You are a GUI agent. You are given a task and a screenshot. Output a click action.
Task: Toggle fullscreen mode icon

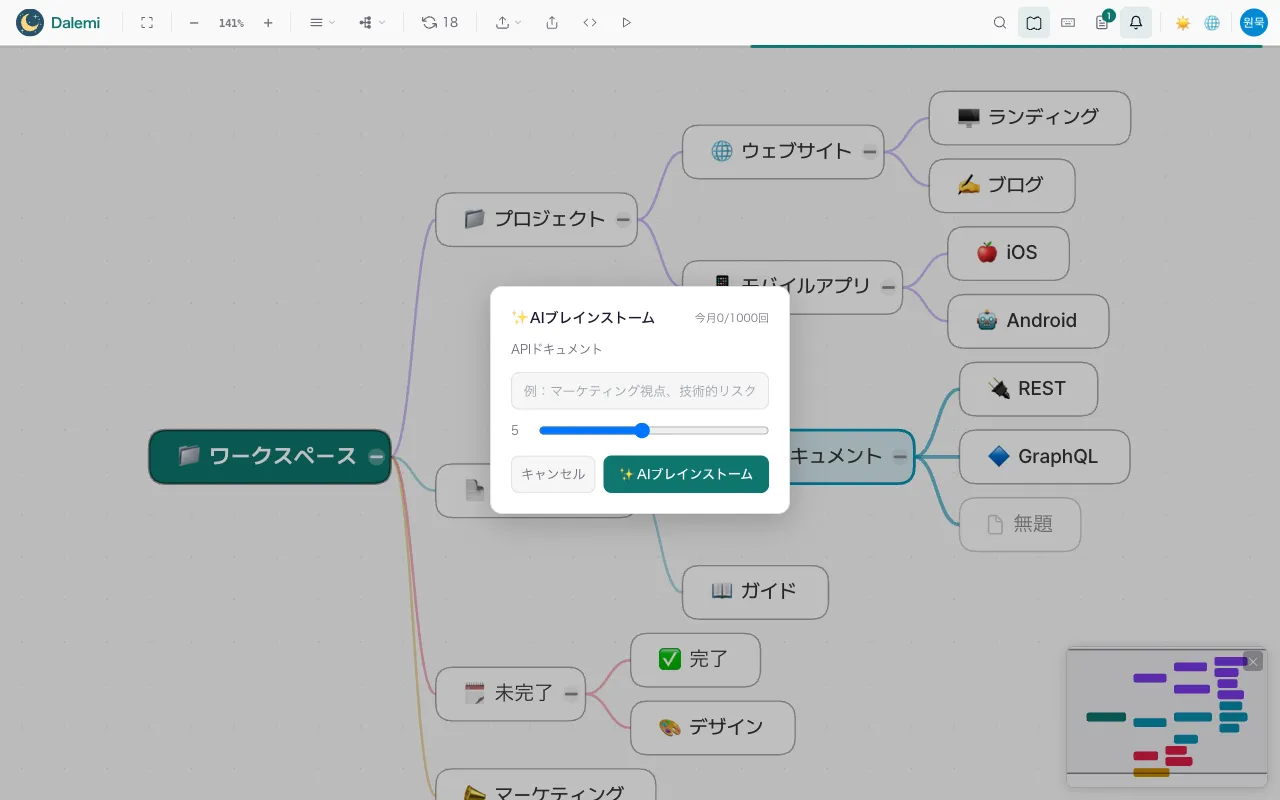point(147,22)
